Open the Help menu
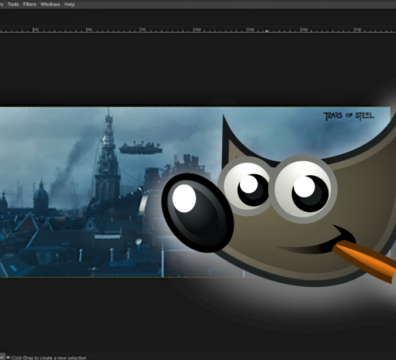Viewport: 396px width, 360px height. pyautogui.click(x=69, y=4)
